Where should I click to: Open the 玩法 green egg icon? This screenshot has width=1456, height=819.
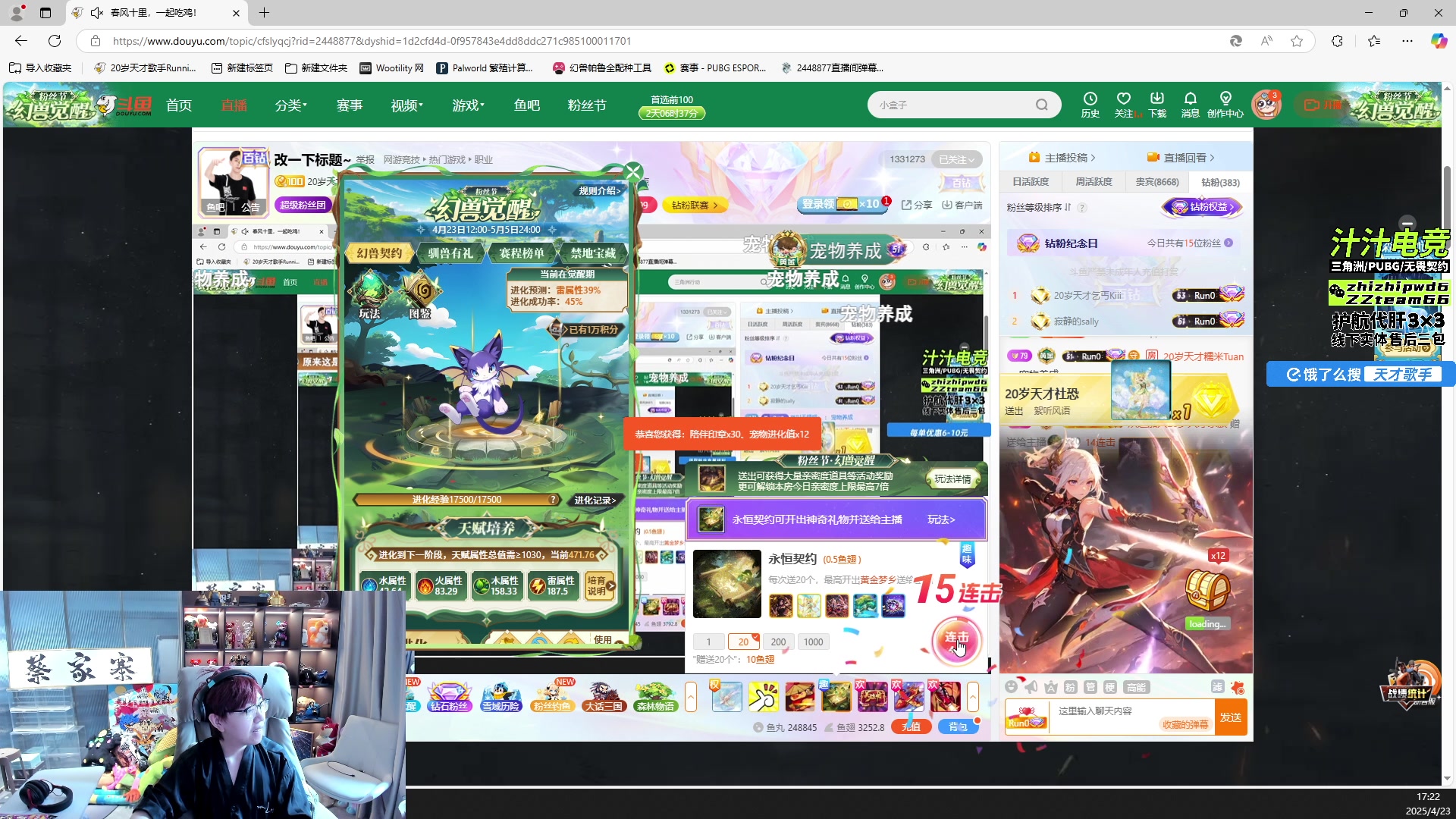coord(369,295)
